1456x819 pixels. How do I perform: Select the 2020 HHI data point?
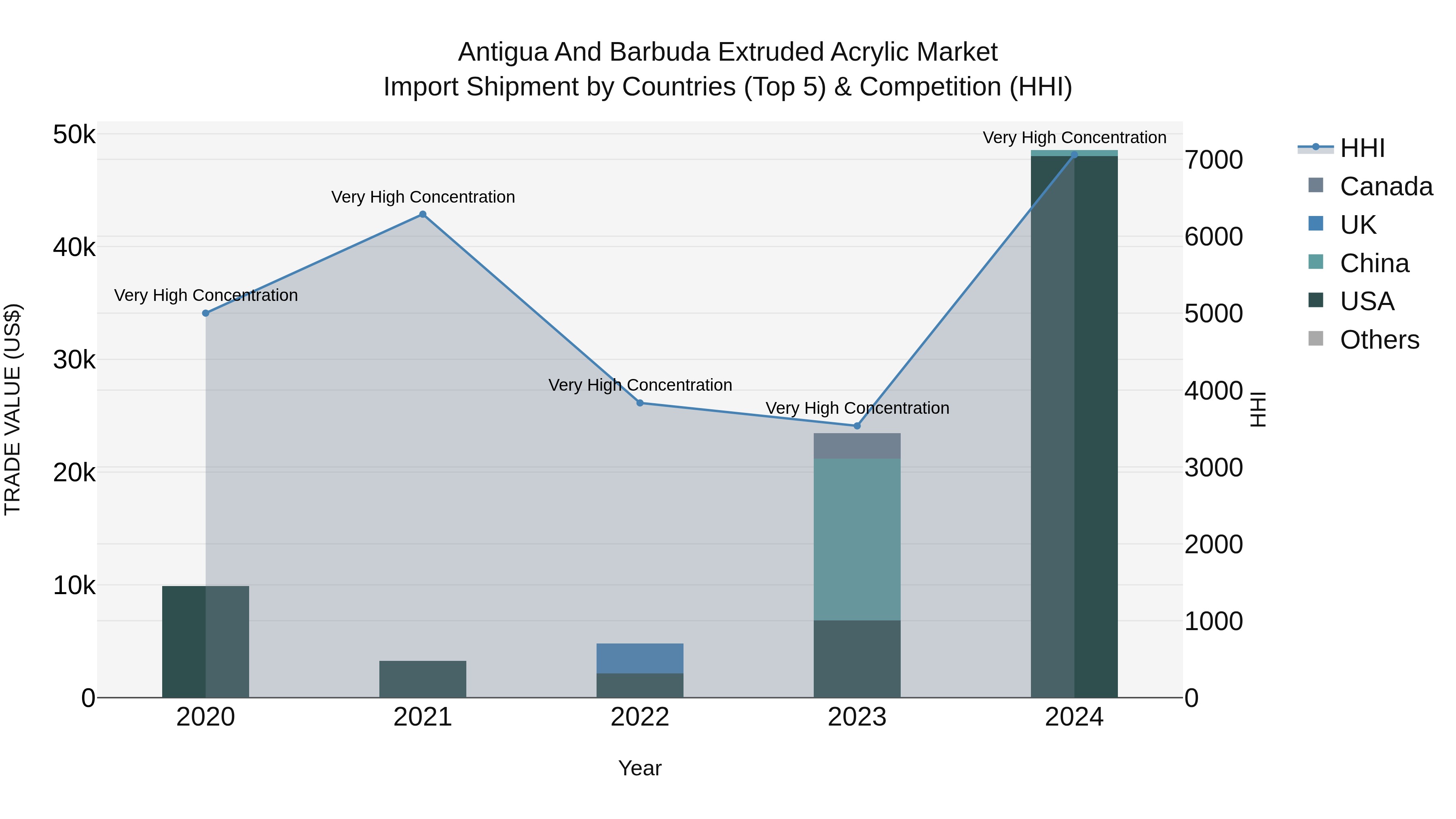[206, 313]
